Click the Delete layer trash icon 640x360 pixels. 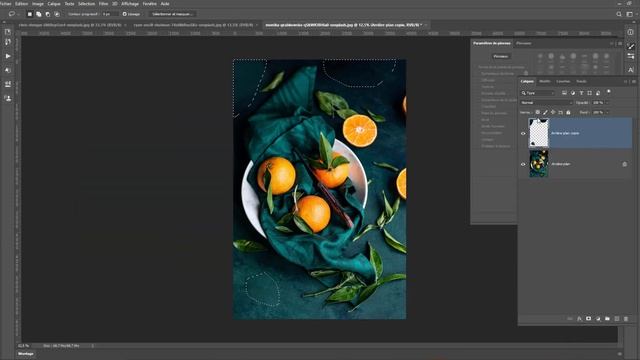[x=626, y=319]
